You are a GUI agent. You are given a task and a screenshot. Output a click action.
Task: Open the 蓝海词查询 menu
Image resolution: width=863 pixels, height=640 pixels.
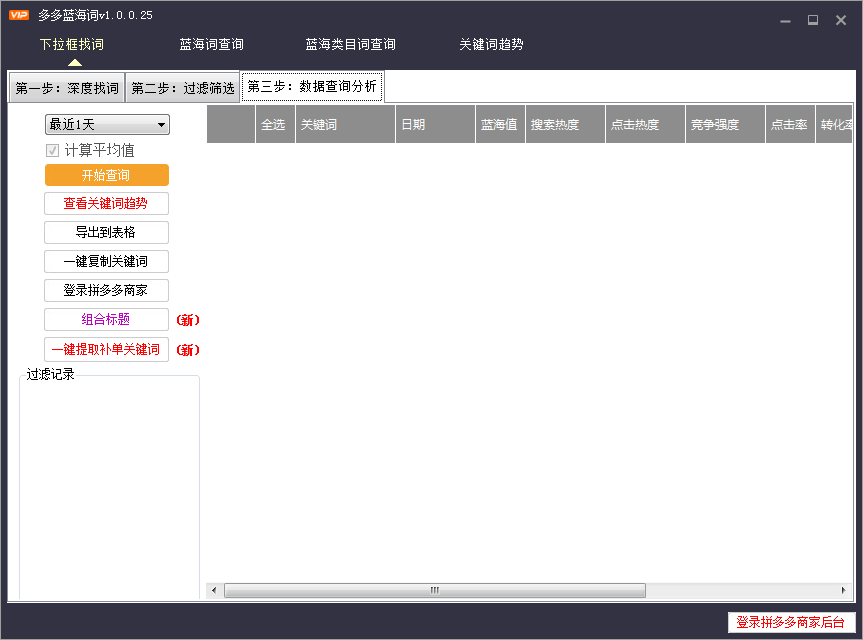(x=211, y=45)
